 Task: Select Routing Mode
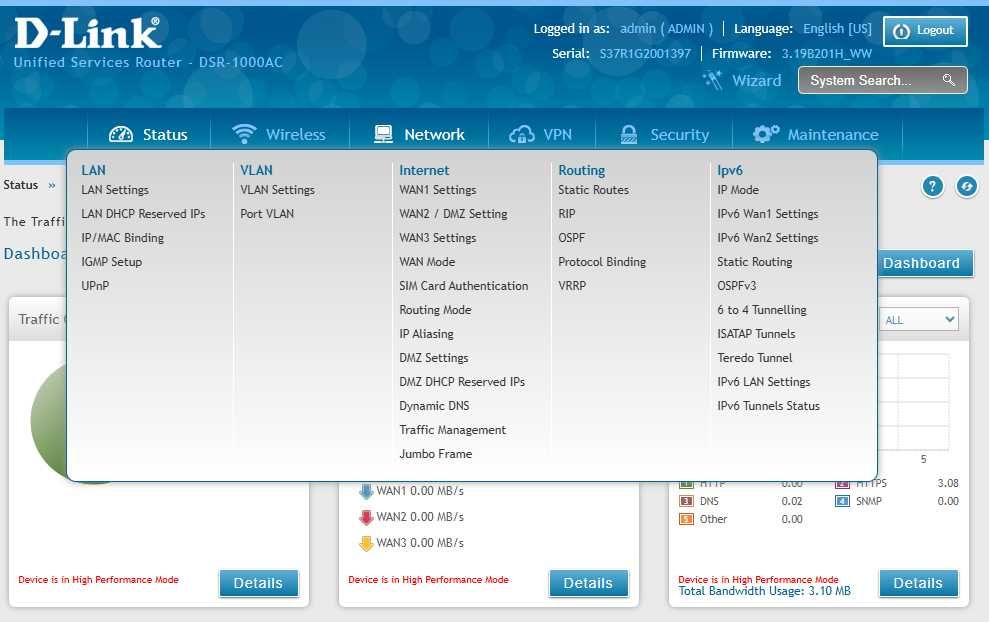pyautogui.click(x=435, y=310)
